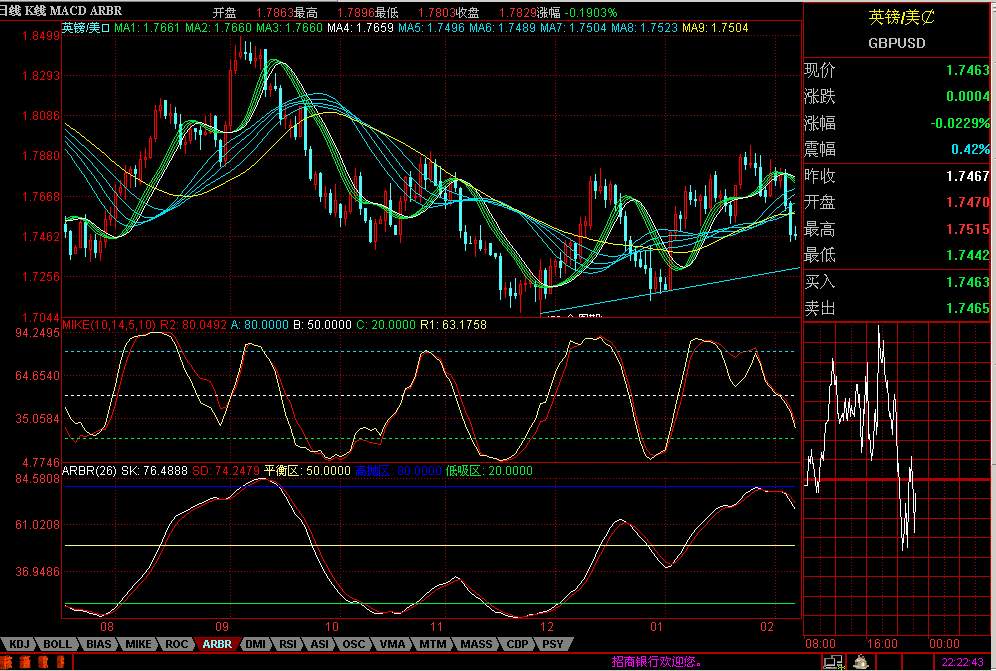Image resolution: width=996 pixels, height=671 pixels.
Task: Click the 卖出 value 1.7465
Action: tap(967, 309)
